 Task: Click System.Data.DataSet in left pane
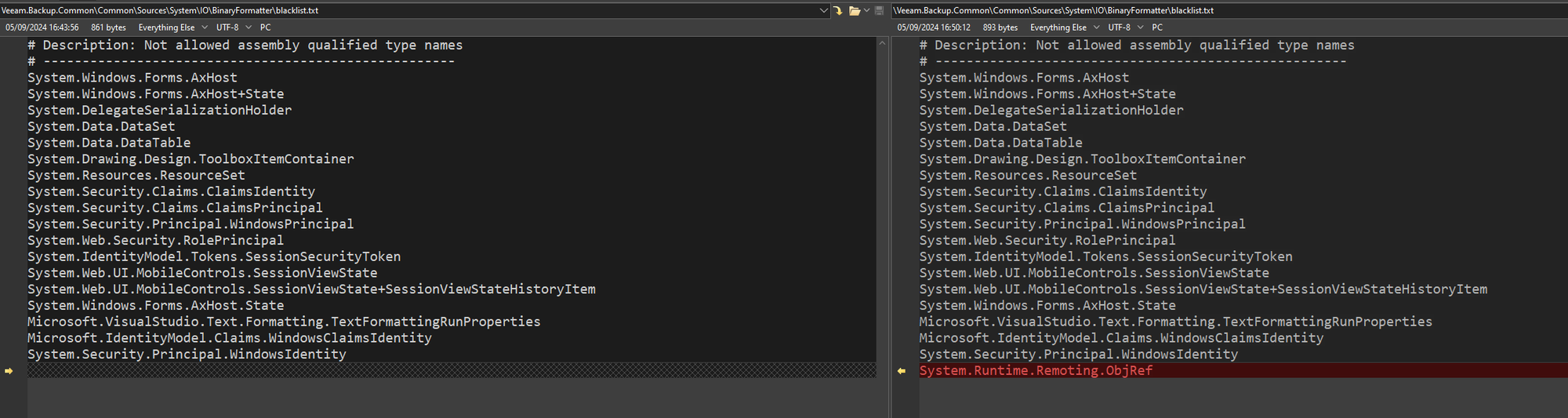101,127
